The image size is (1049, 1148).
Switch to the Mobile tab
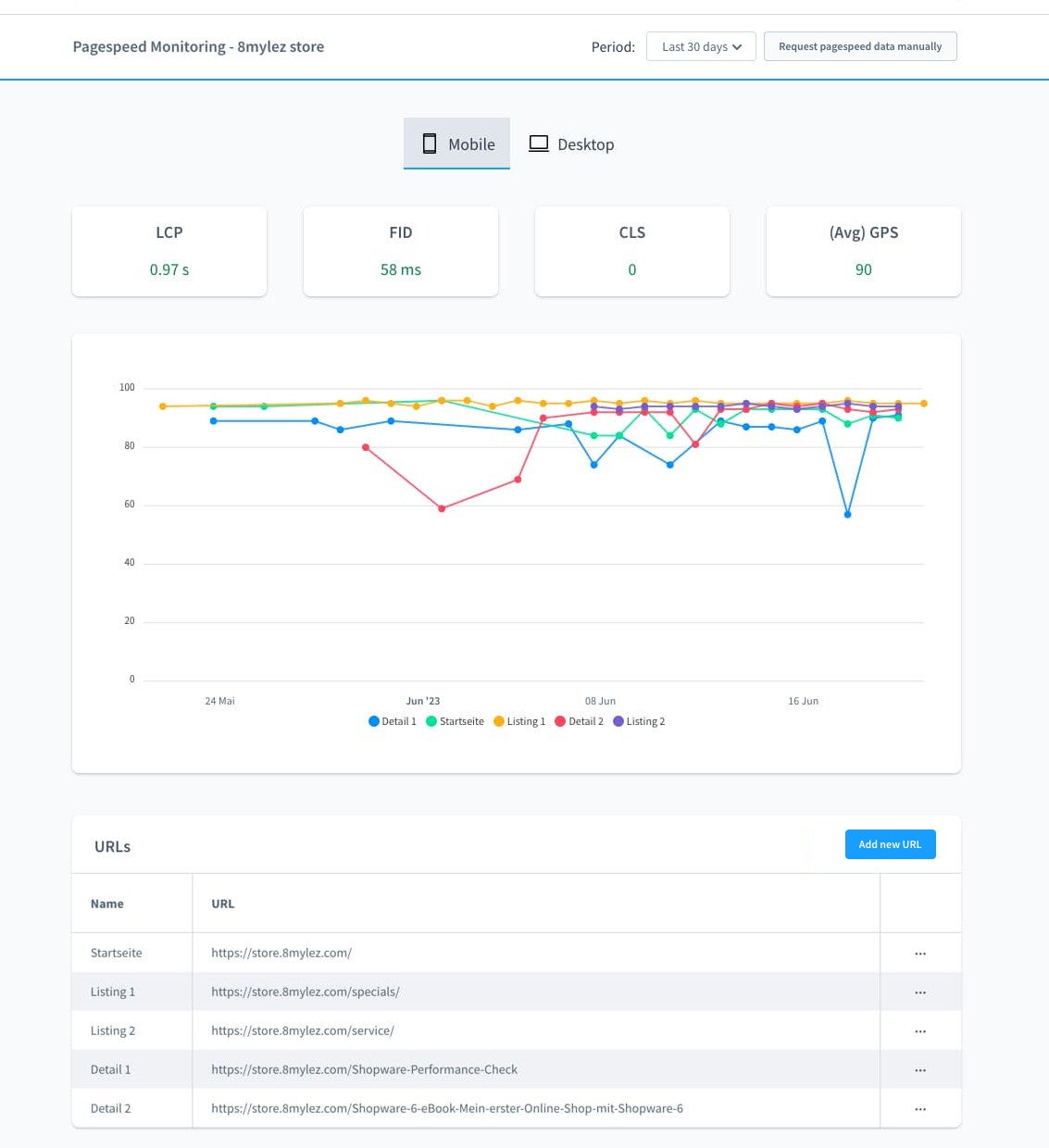(456, 143)
